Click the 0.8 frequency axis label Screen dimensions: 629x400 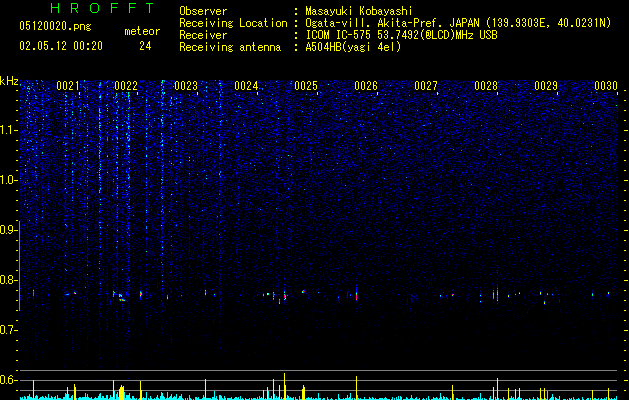tap(9, 280)
